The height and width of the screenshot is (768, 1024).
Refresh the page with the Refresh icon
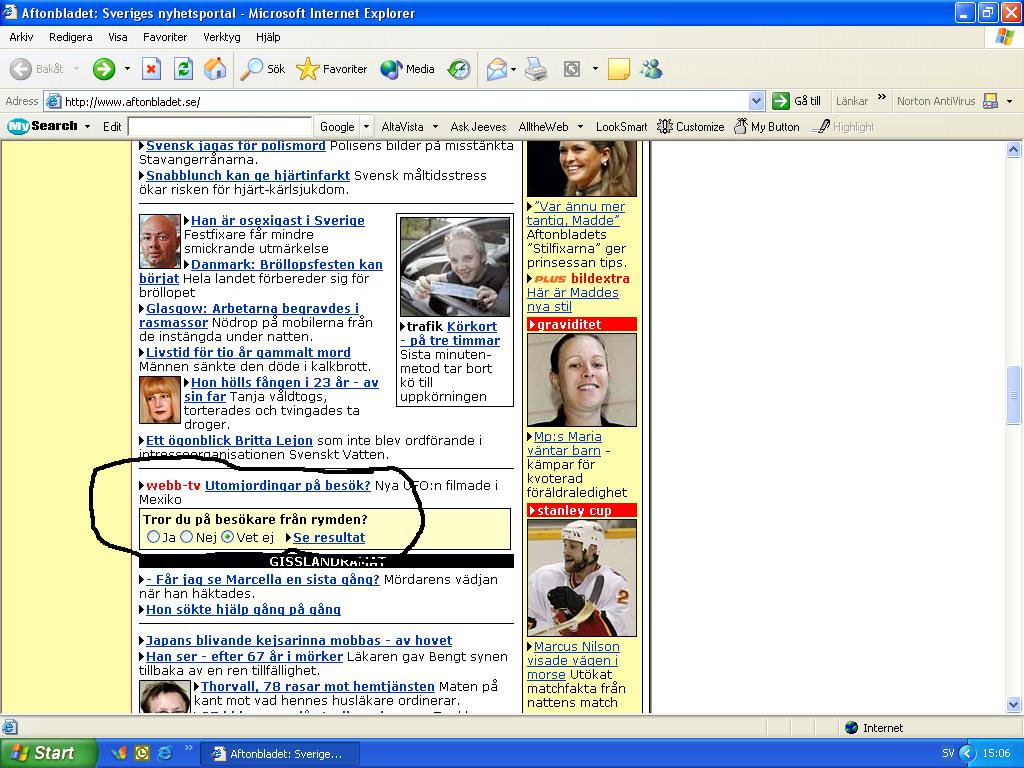184,69
